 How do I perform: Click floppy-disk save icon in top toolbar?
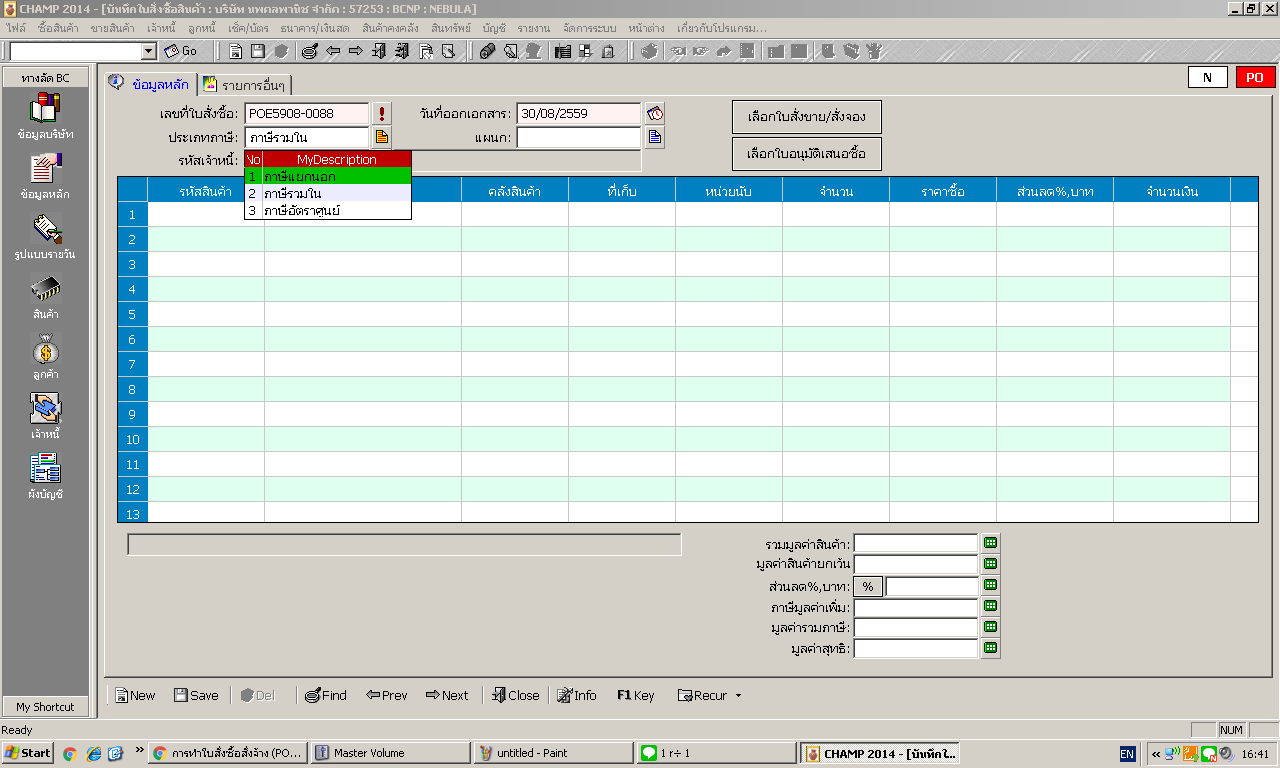point(258,51)
